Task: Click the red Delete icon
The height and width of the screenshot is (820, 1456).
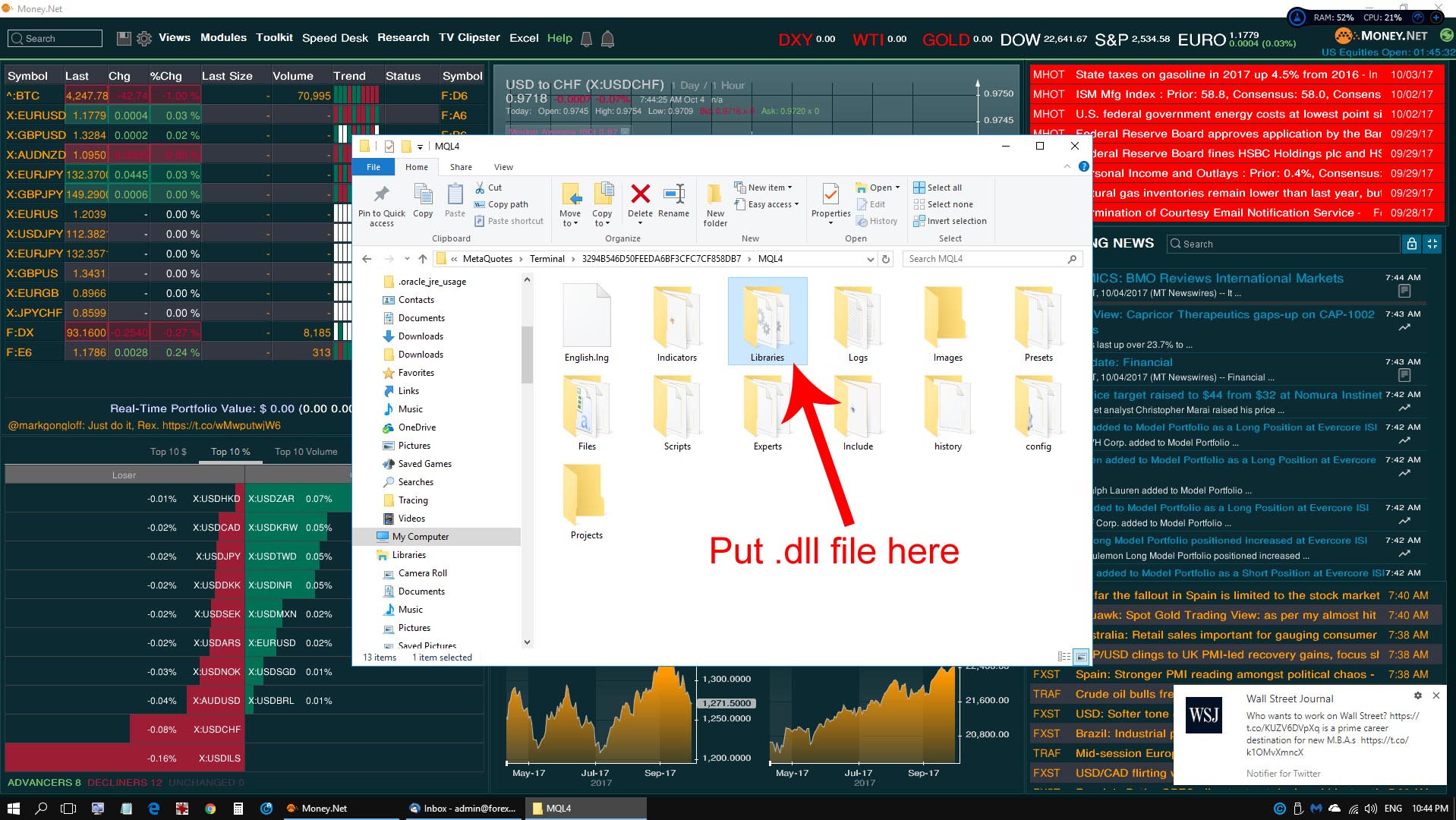Action: 640,194
